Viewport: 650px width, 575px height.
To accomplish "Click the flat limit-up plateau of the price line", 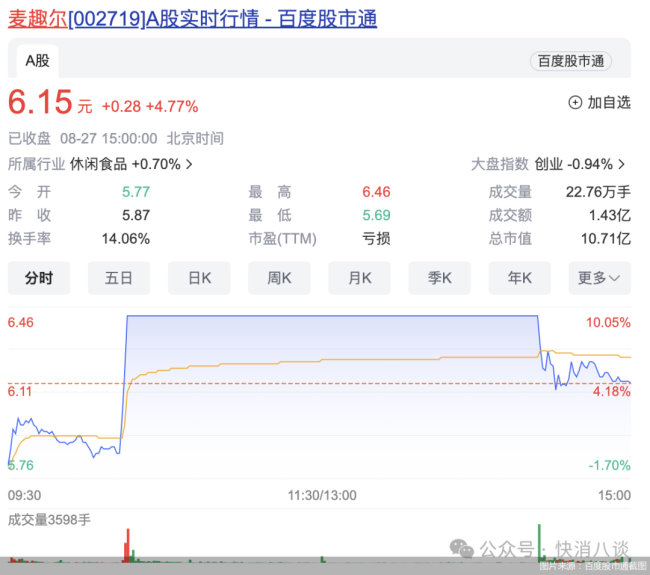I will 332,316.
